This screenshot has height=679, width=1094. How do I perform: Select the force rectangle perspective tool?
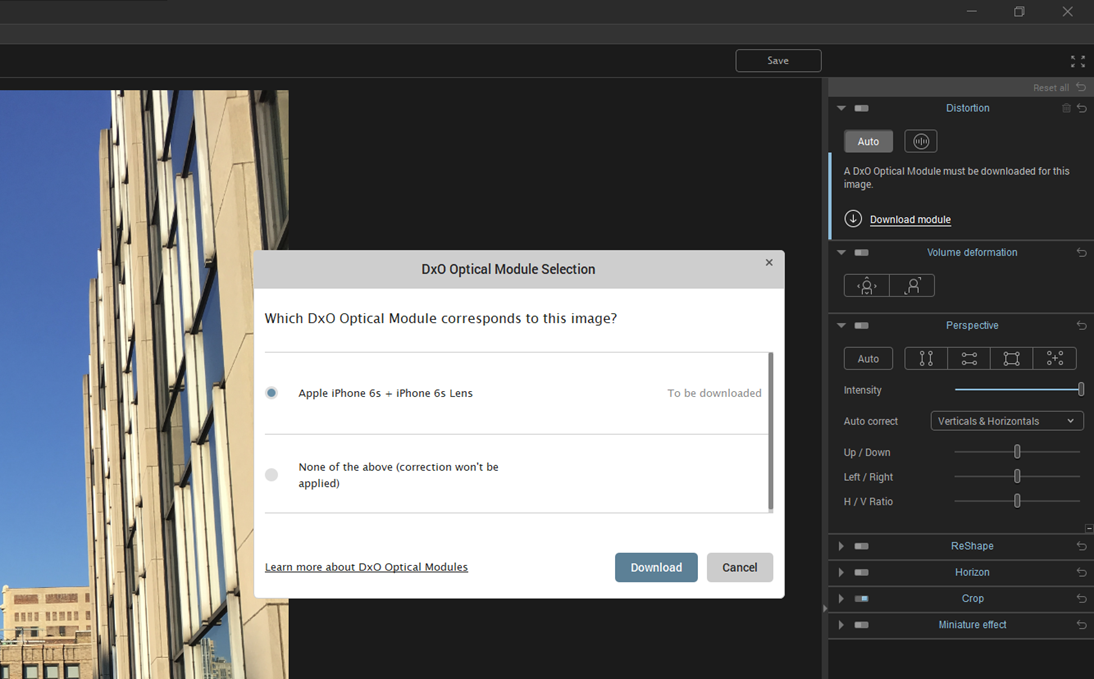(x=1011, y=358)
